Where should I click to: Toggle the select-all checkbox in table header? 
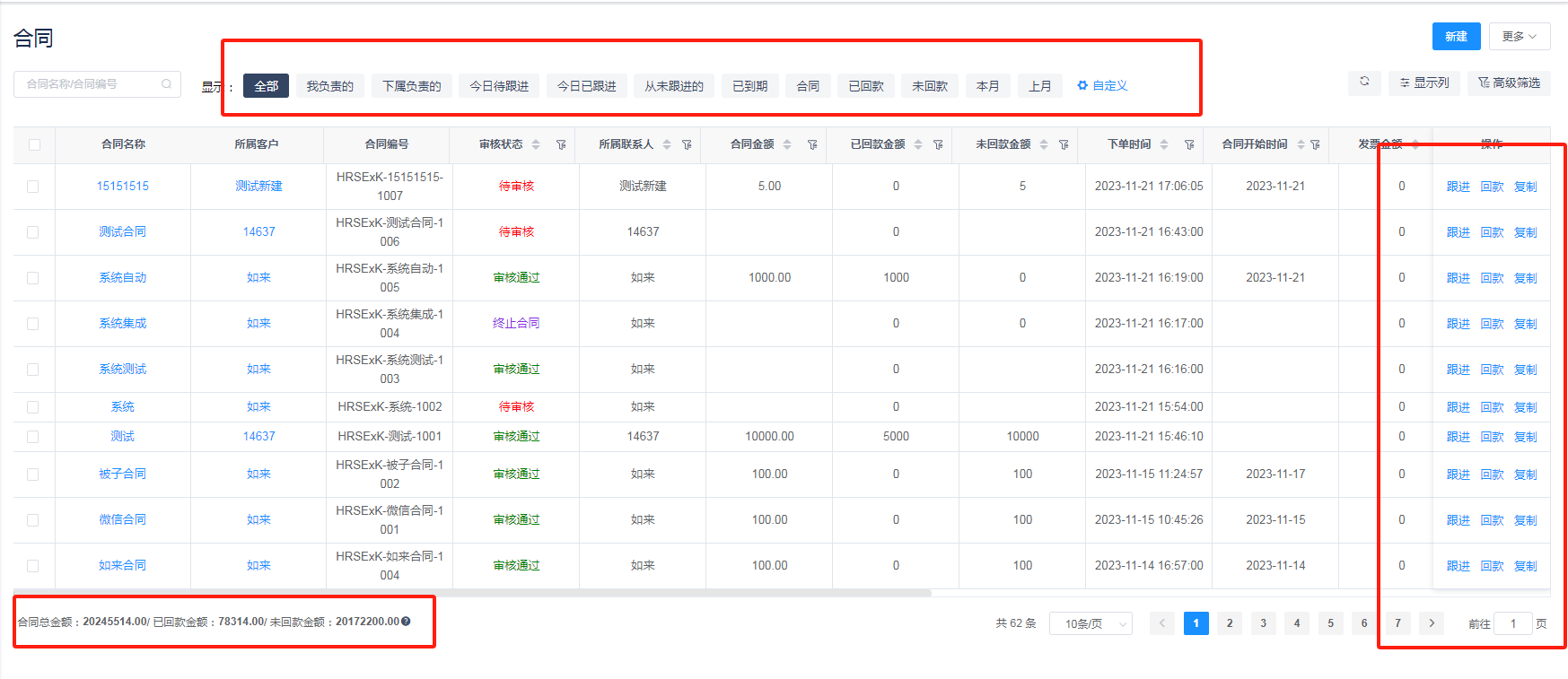pos(34,144)
